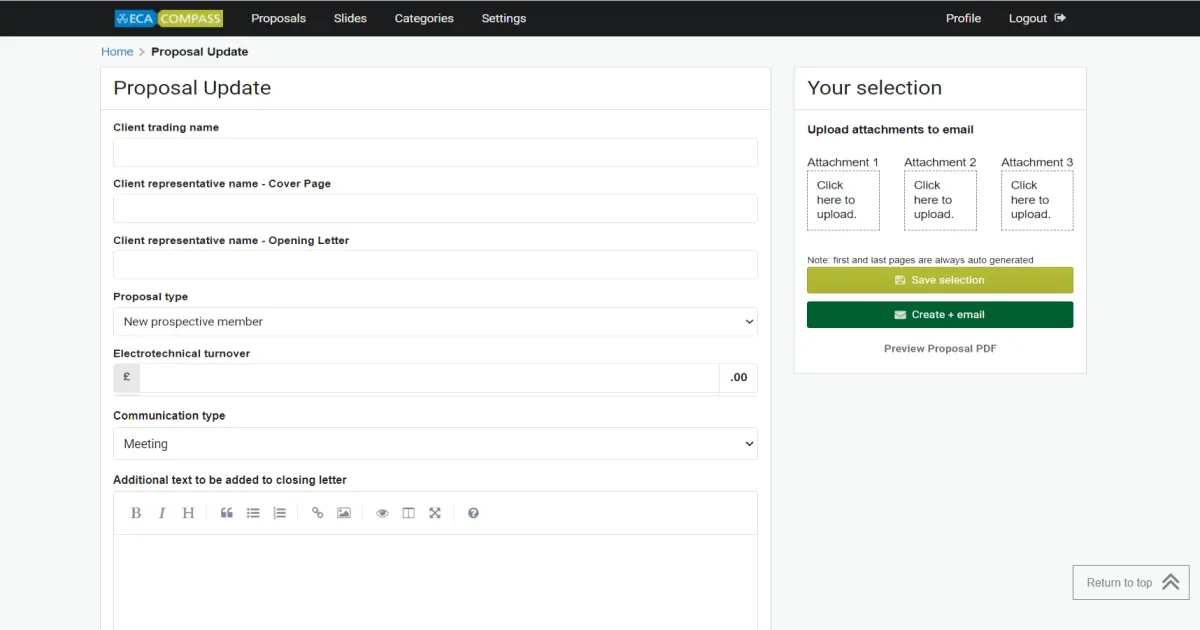Apply italic formatting in the closing letter editor

click(162, 512)
